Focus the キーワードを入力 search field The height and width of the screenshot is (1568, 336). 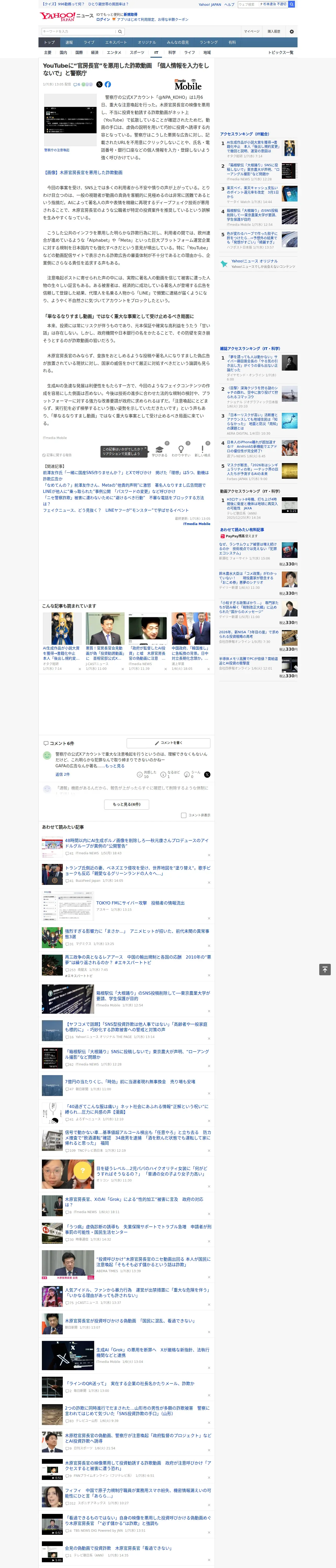(79, 31)
